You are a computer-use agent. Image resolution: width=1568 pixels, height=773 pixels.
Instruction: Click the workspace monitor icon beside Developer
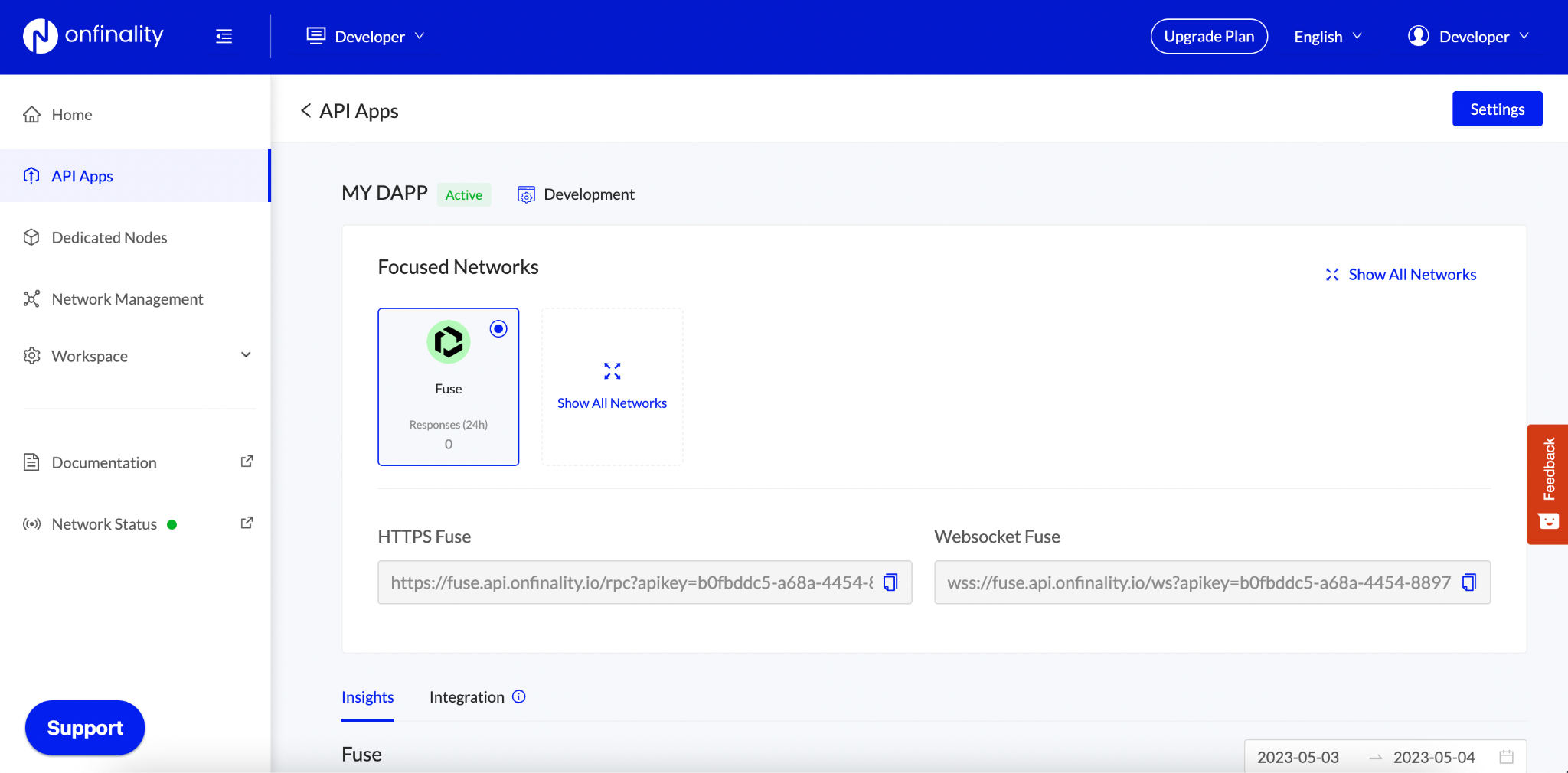pyautogui.click(x=315, y=36)
